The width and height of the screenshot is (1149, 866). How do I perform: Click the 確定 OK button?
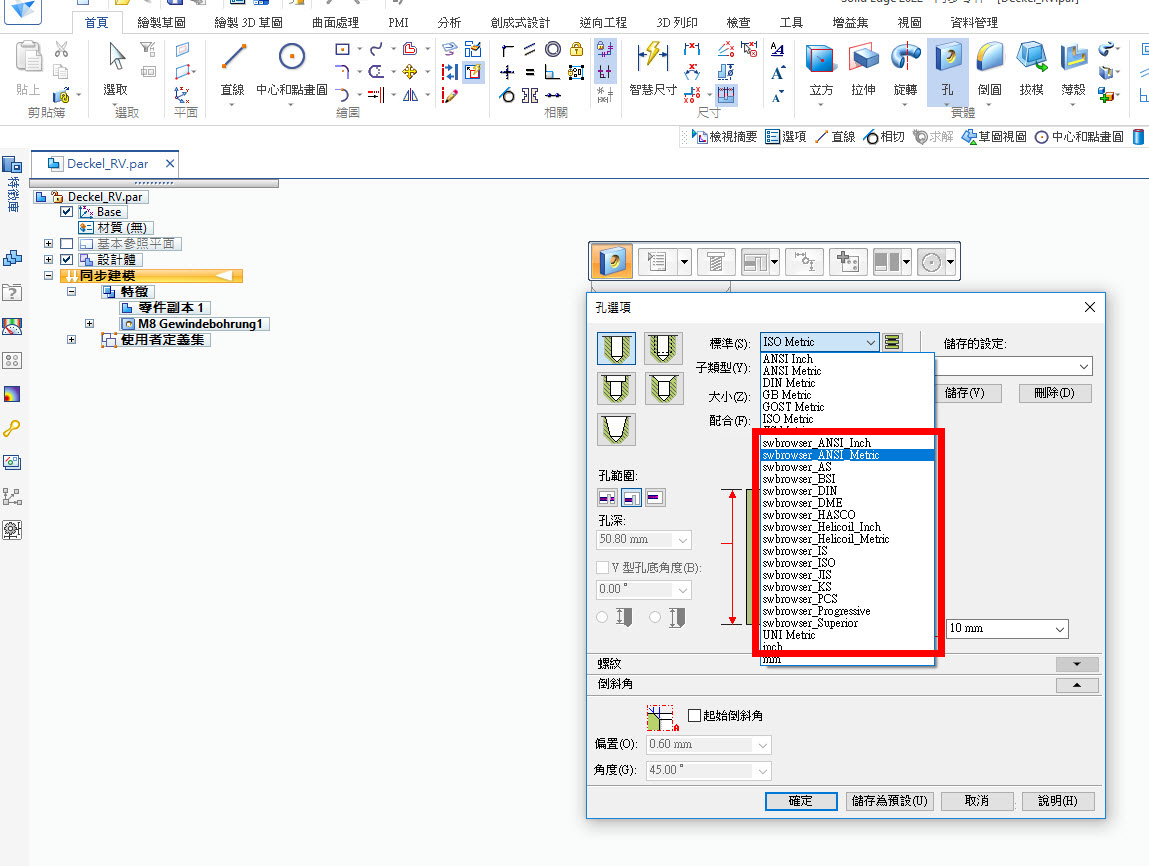click(801, 802)
